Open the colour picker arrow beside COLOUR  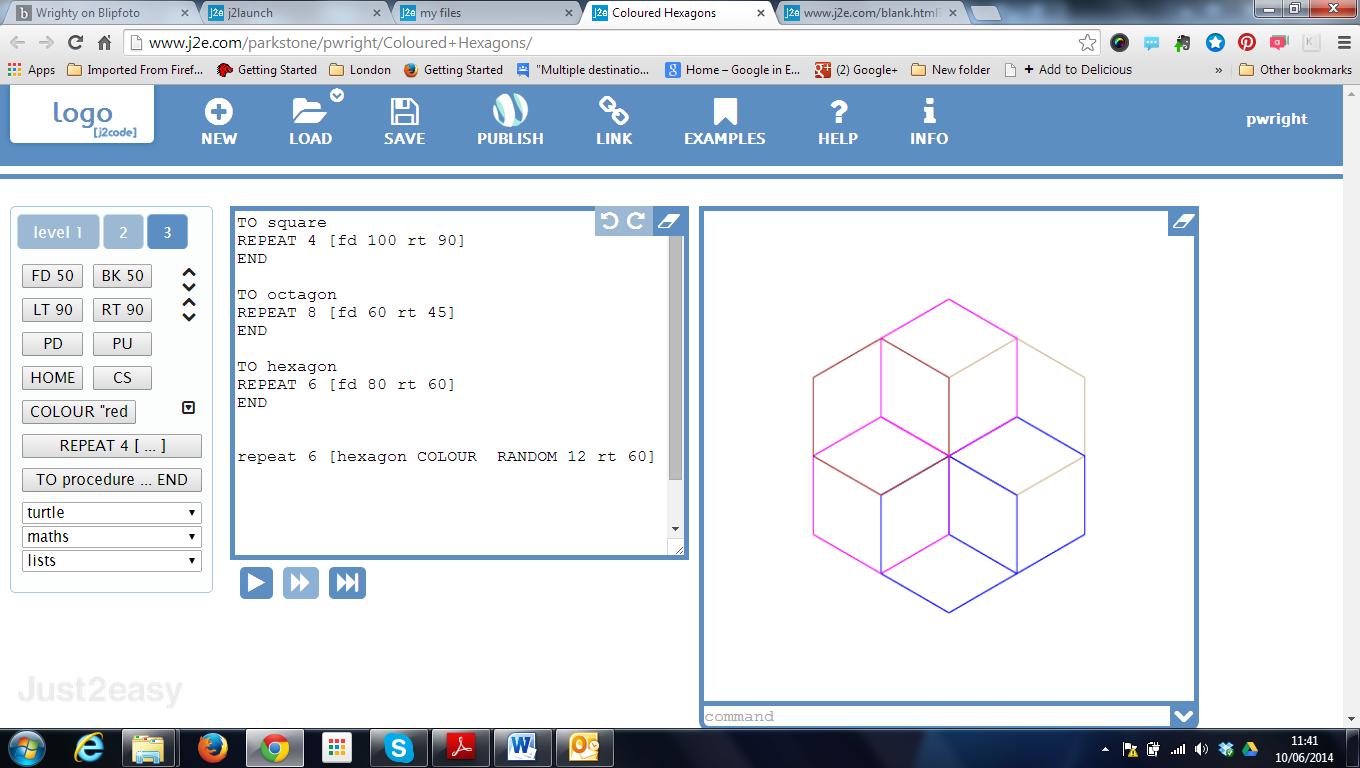click(188, 408)
